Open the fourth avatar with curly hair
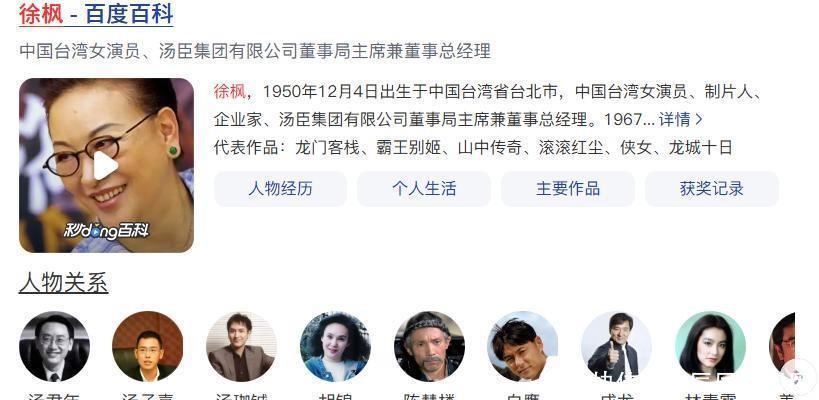This screenshot has width=819, height=400. tap(335, 346)
